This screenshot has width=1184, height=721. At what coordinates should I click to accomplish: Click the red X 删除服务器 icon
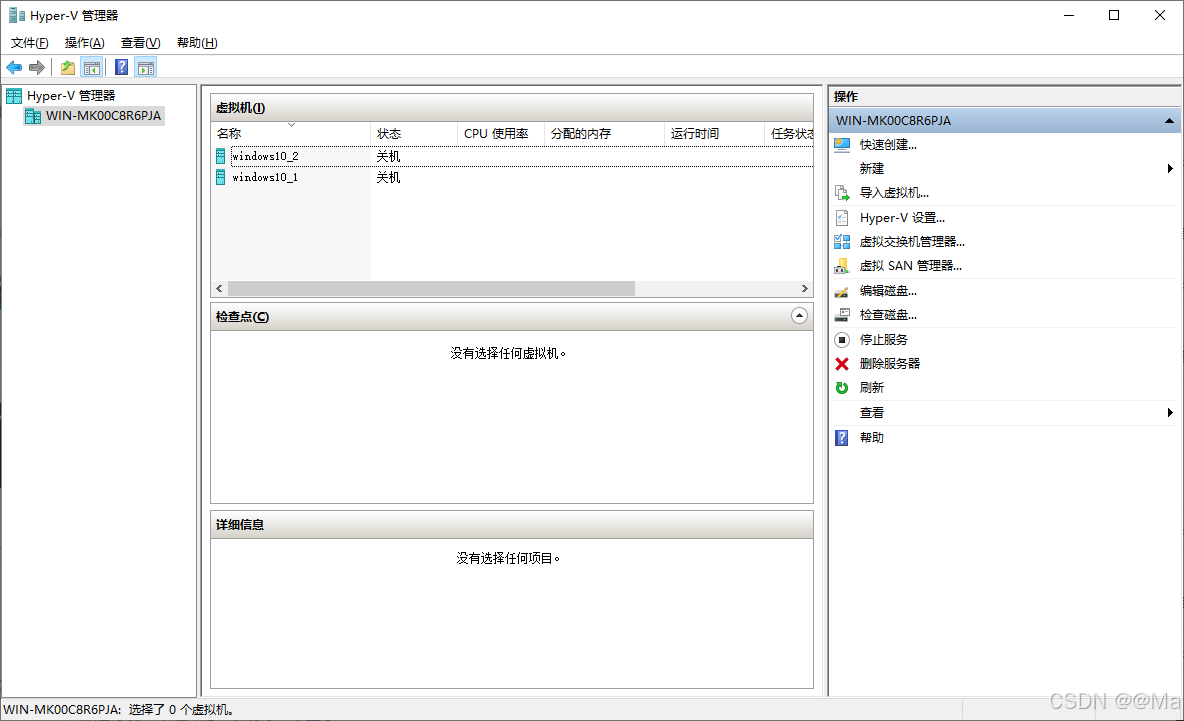842,364
